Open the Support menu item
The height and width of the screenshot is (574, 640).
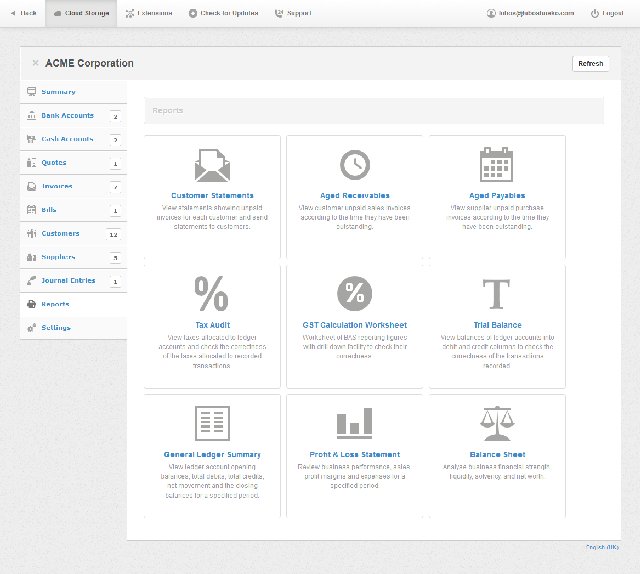coord(293,13)
